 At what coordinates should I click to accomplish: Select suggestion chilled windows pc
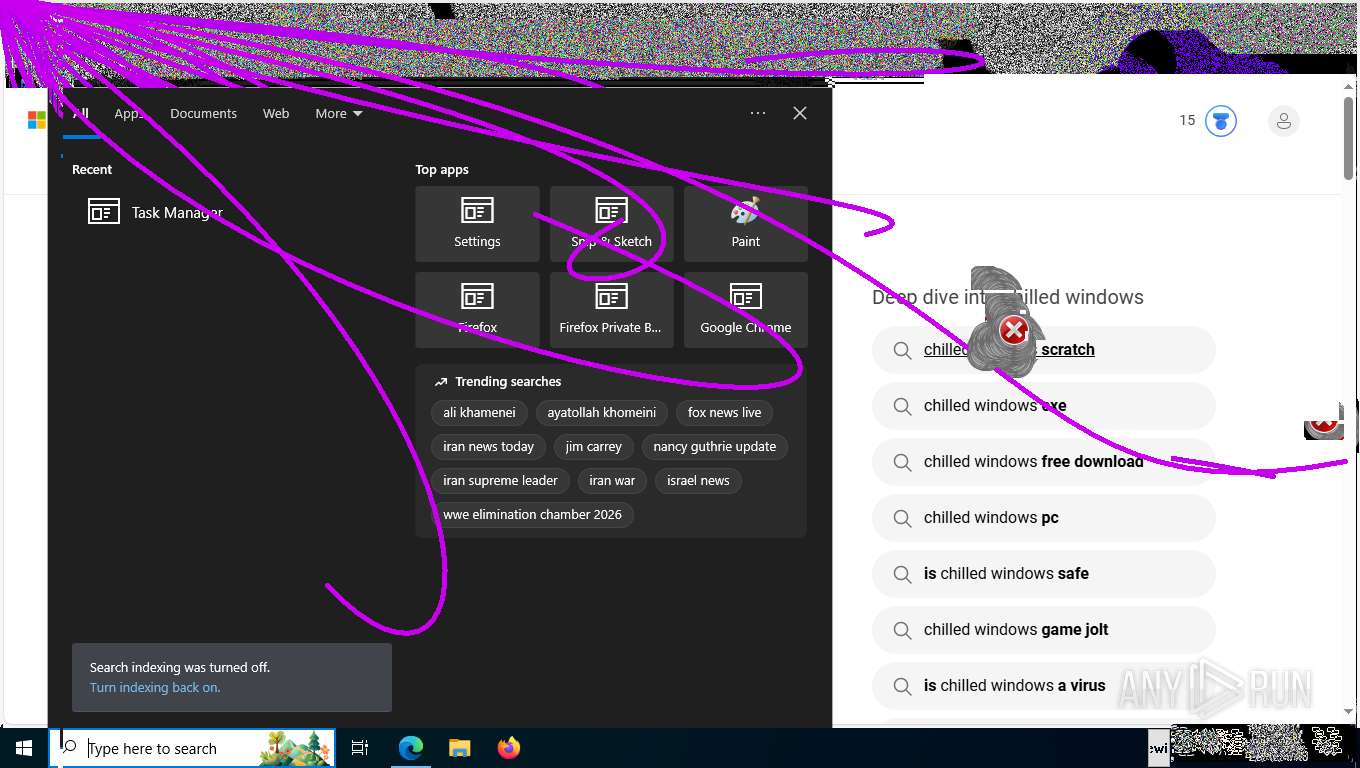(x=1043, y=518)
